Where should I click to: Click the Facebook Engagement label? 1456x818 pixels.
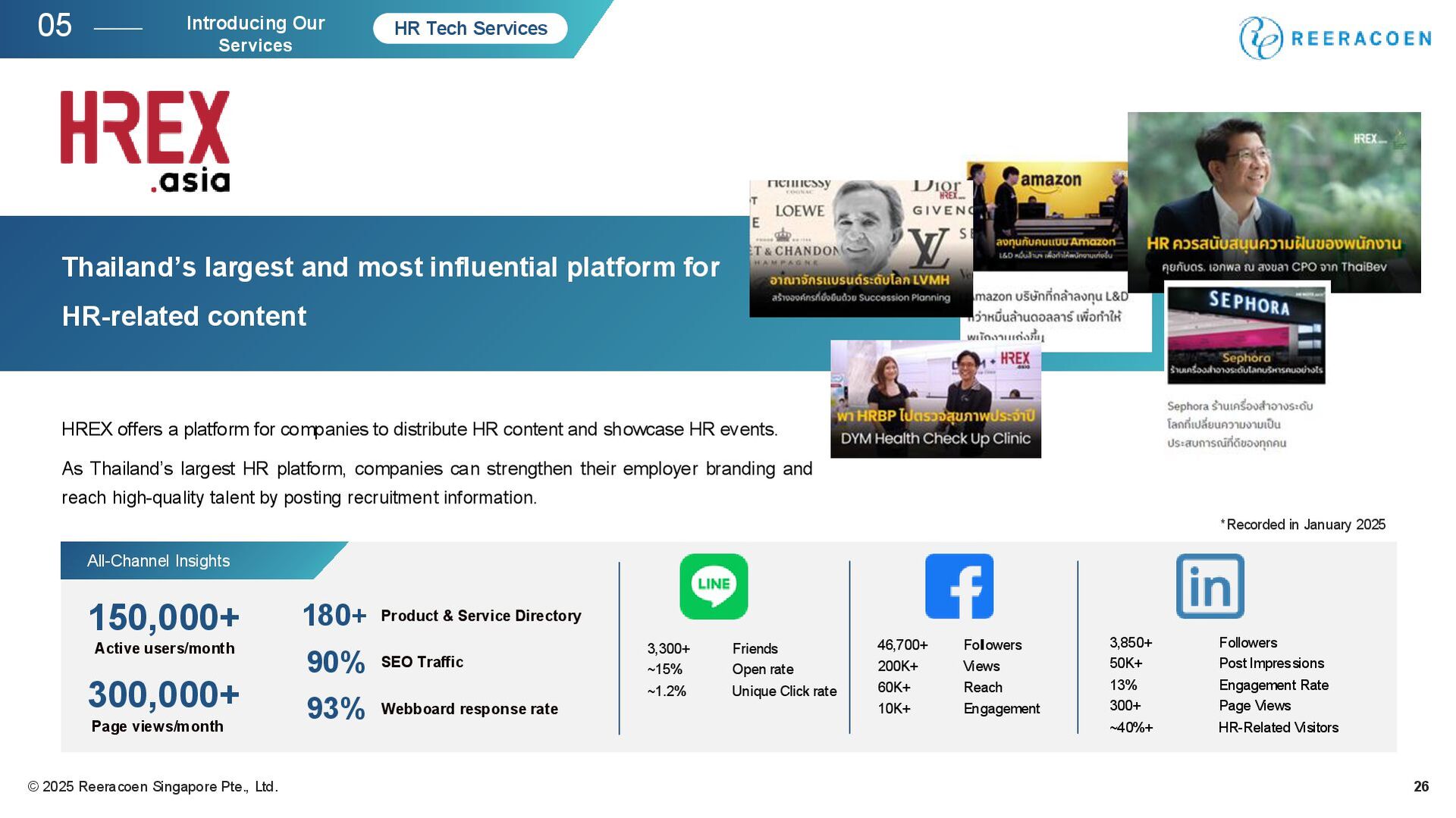coord(1002,709)
